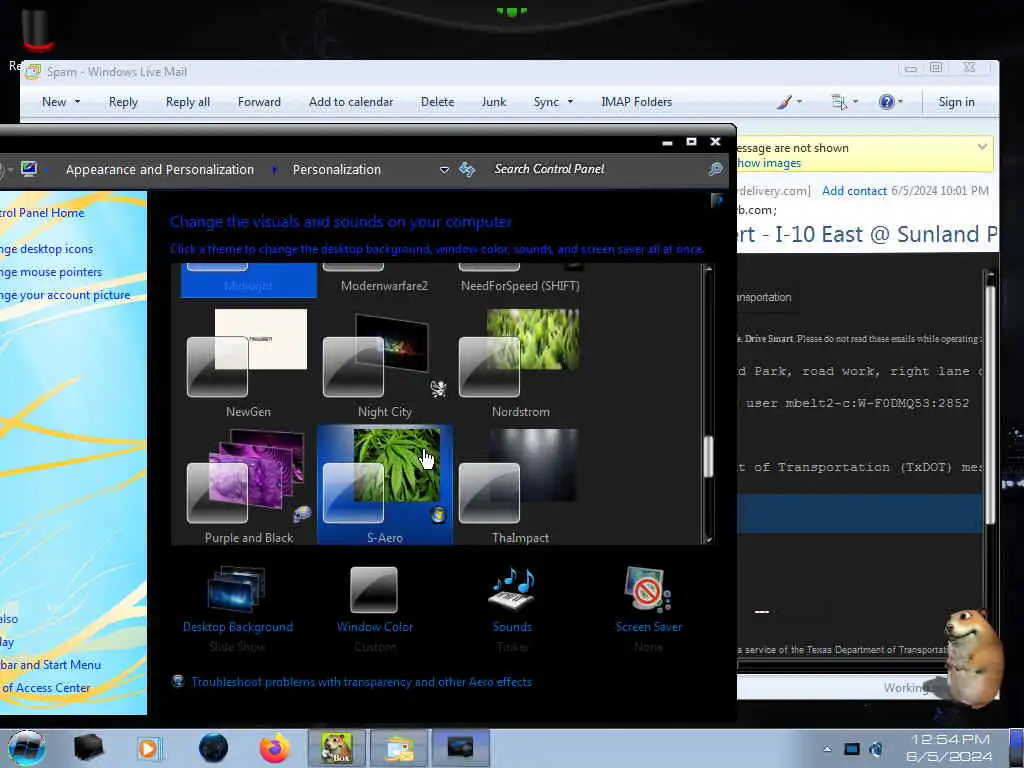The image size is (1024, 768).
Task: Click the volume tray icon
Action: tap(876, 749)
